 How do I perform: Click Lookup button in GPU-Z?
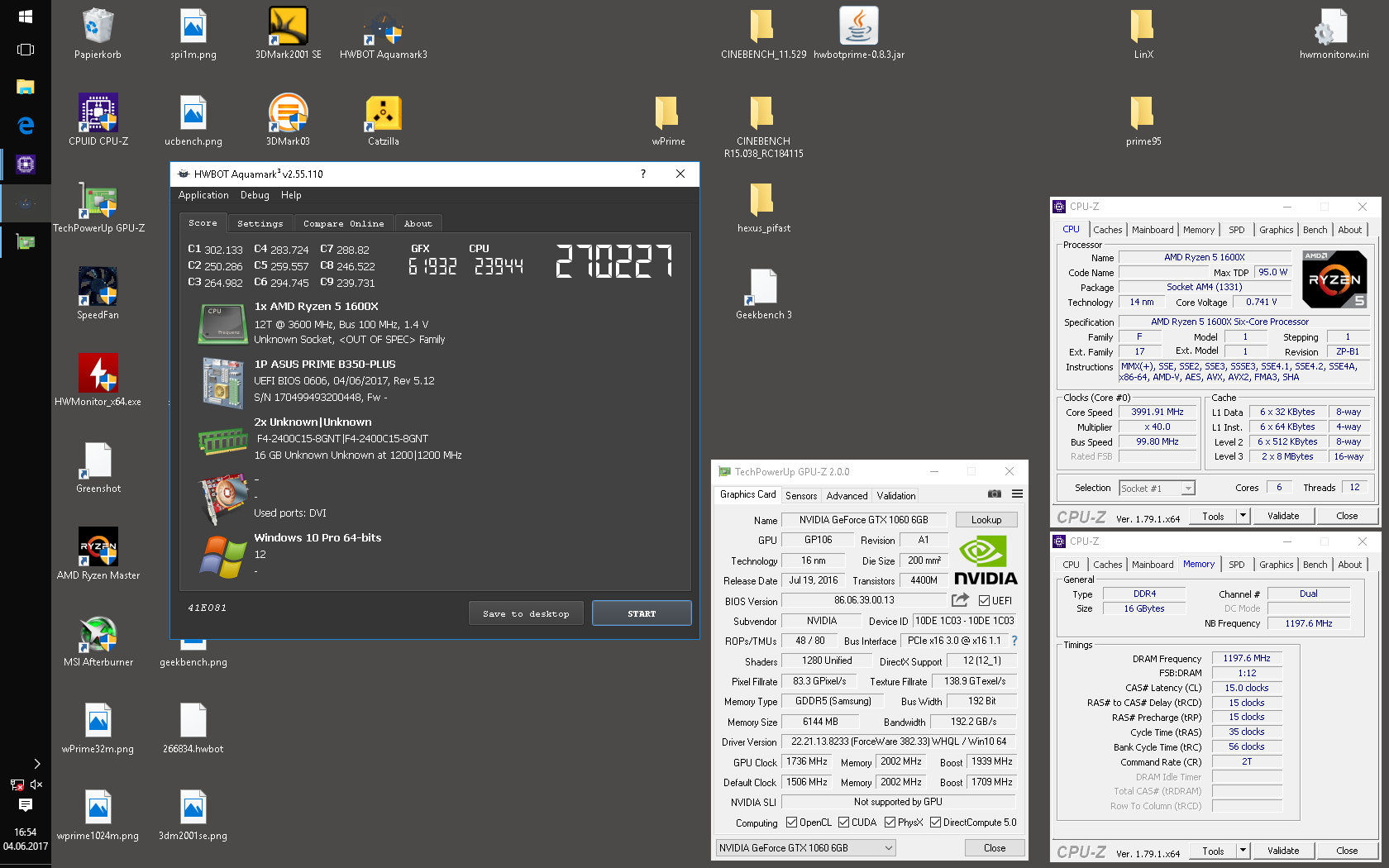pyautogui.click(x=986, y=520)
